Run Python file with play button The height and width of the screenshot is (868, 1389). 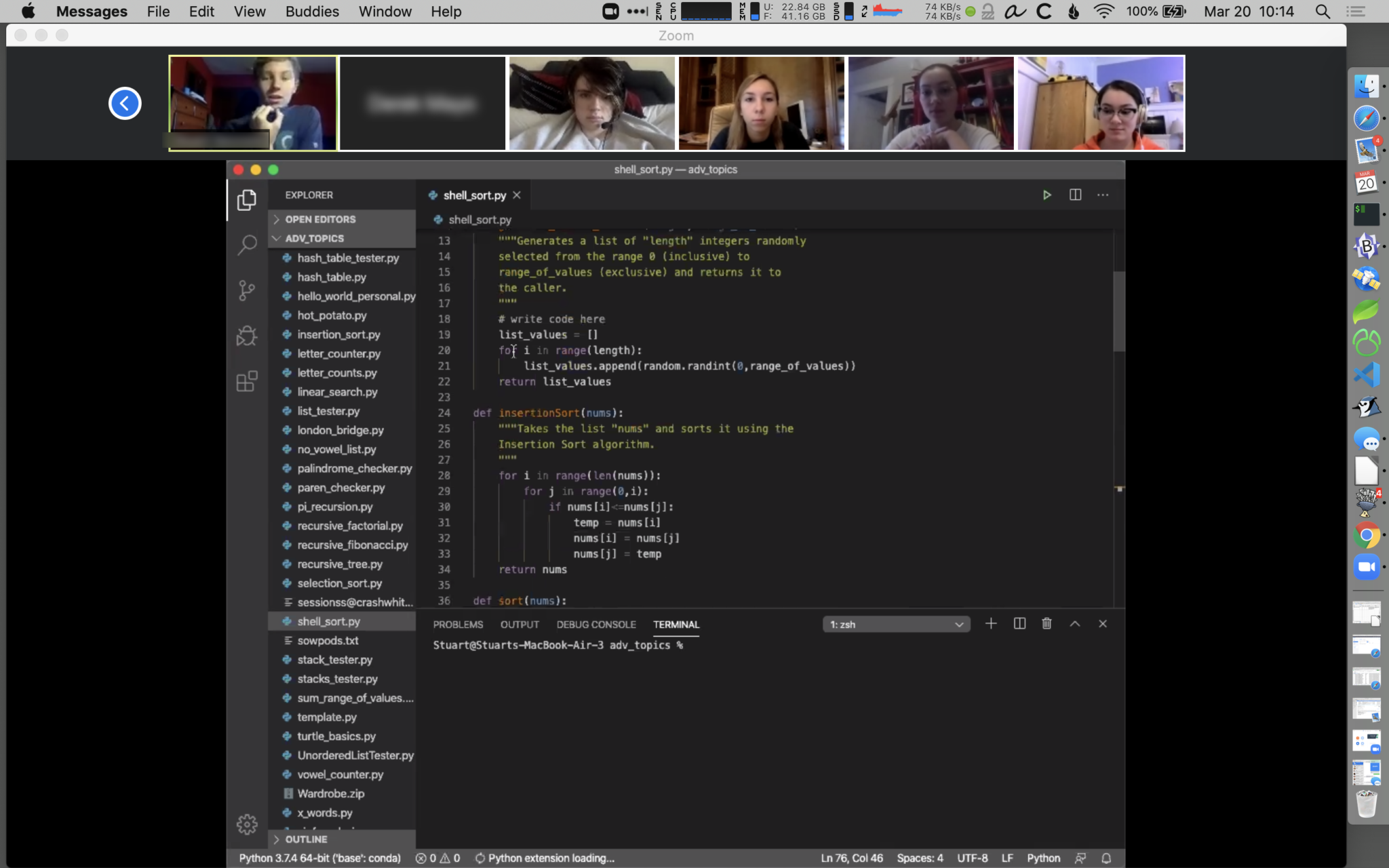(1046, 195)
